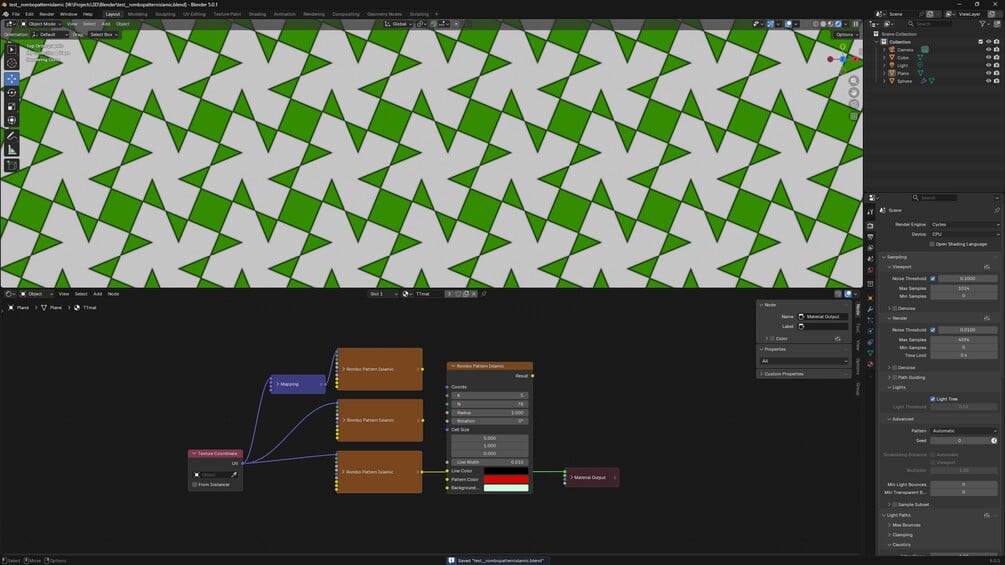Select the Measure tool in viewport toolbar
1005x565 pixels.
tap(12, 150)
